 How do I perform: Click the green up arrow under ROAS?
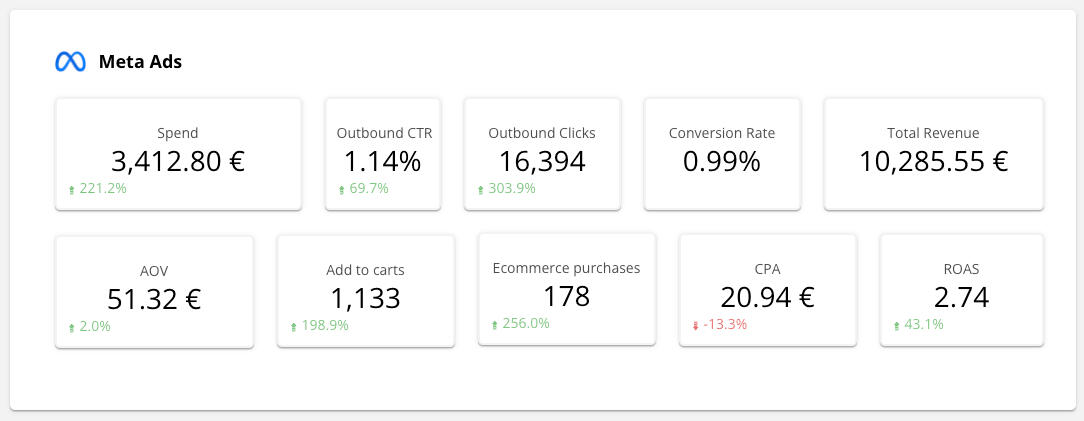point(896,325)
